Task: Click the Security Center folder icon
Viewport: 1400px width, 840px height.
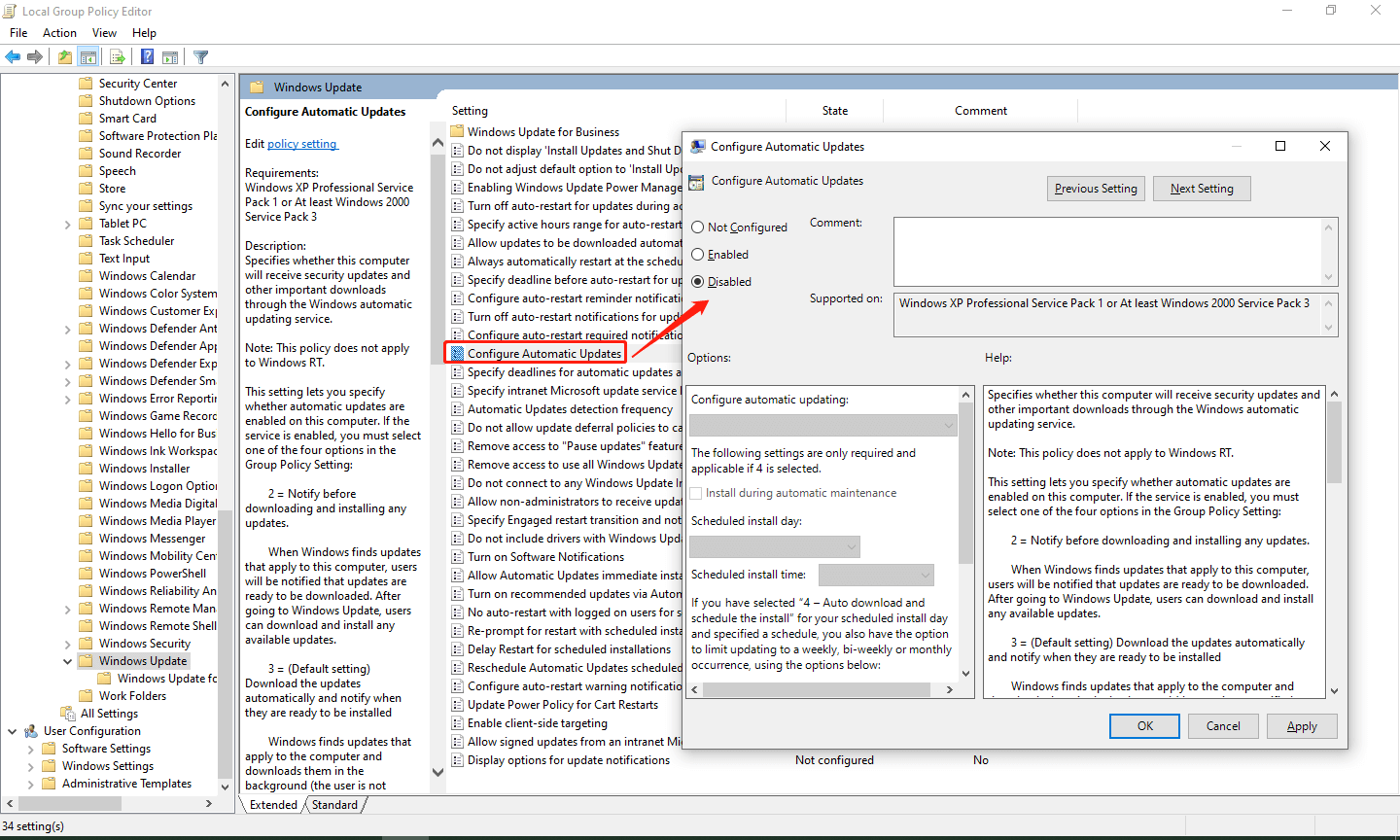Action: 86,84
